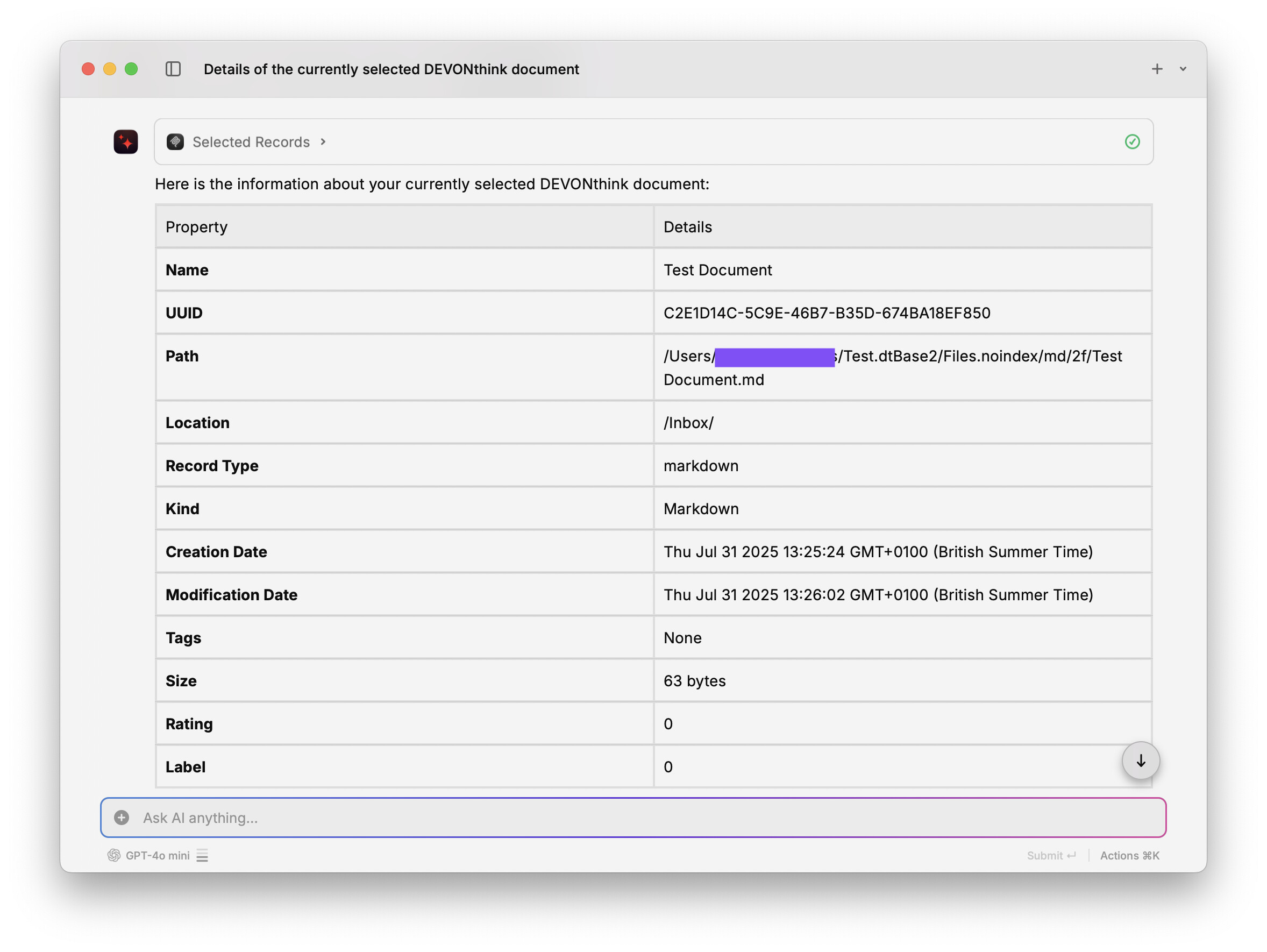
Task: Open the Actions ⌘K menu
Action: pyautogui.click(x=1129, y=855)
